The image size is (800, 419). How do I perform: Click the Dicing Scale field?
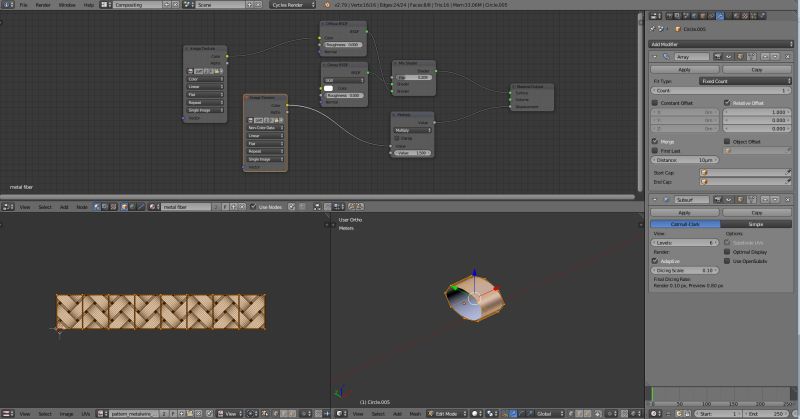[x=685, y=270]
